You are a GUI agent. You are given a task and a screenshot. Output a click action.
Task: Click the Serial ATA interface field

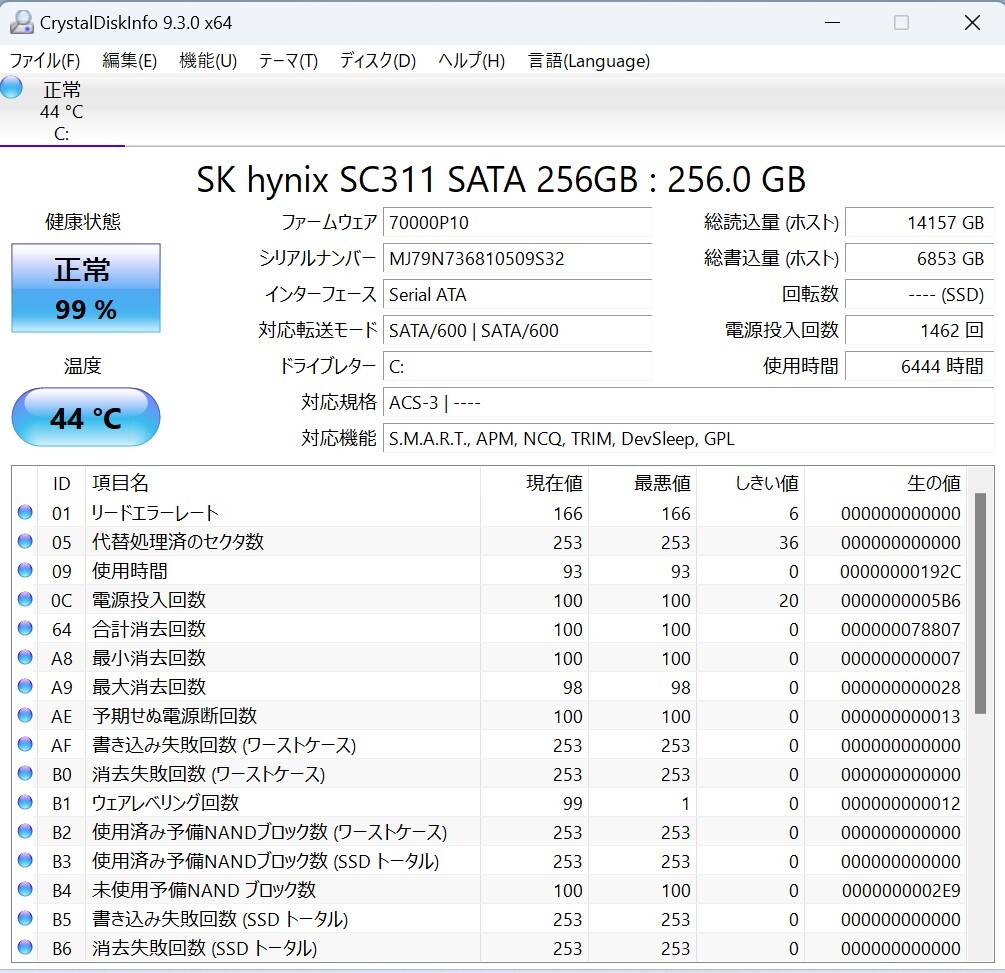517,294
